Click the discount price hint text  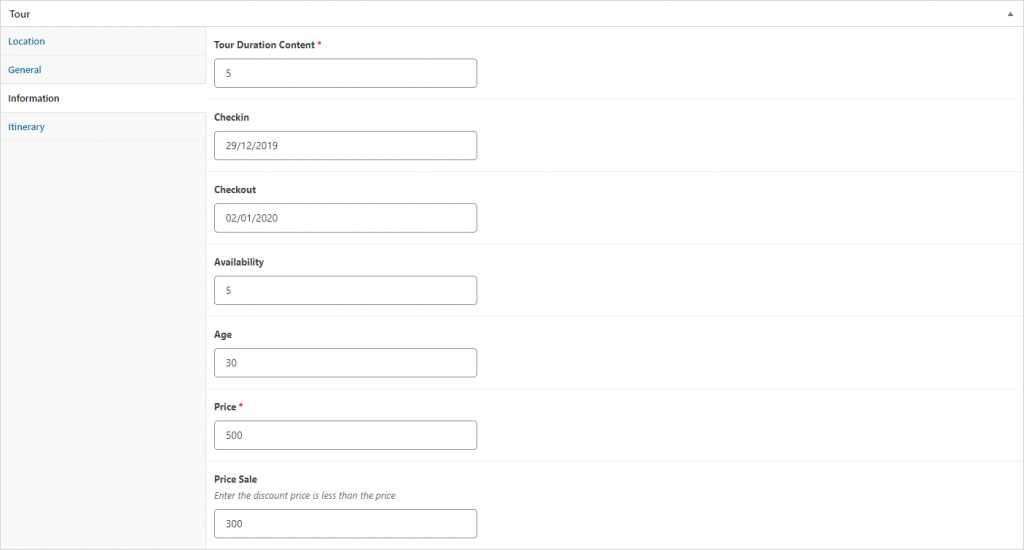coord(305,496)
